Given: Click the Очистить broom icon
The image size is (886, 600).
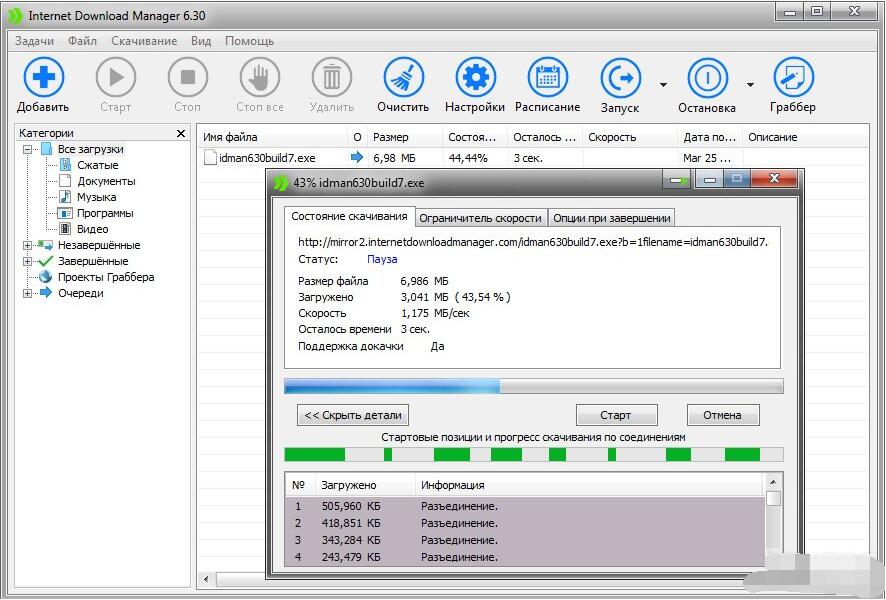Looking at the screenshot, I should click(403, 77).
